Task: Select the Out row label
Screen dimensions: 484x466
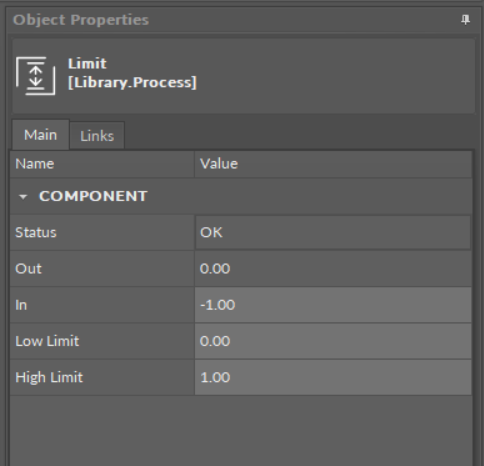Action: tap(28, 269)
